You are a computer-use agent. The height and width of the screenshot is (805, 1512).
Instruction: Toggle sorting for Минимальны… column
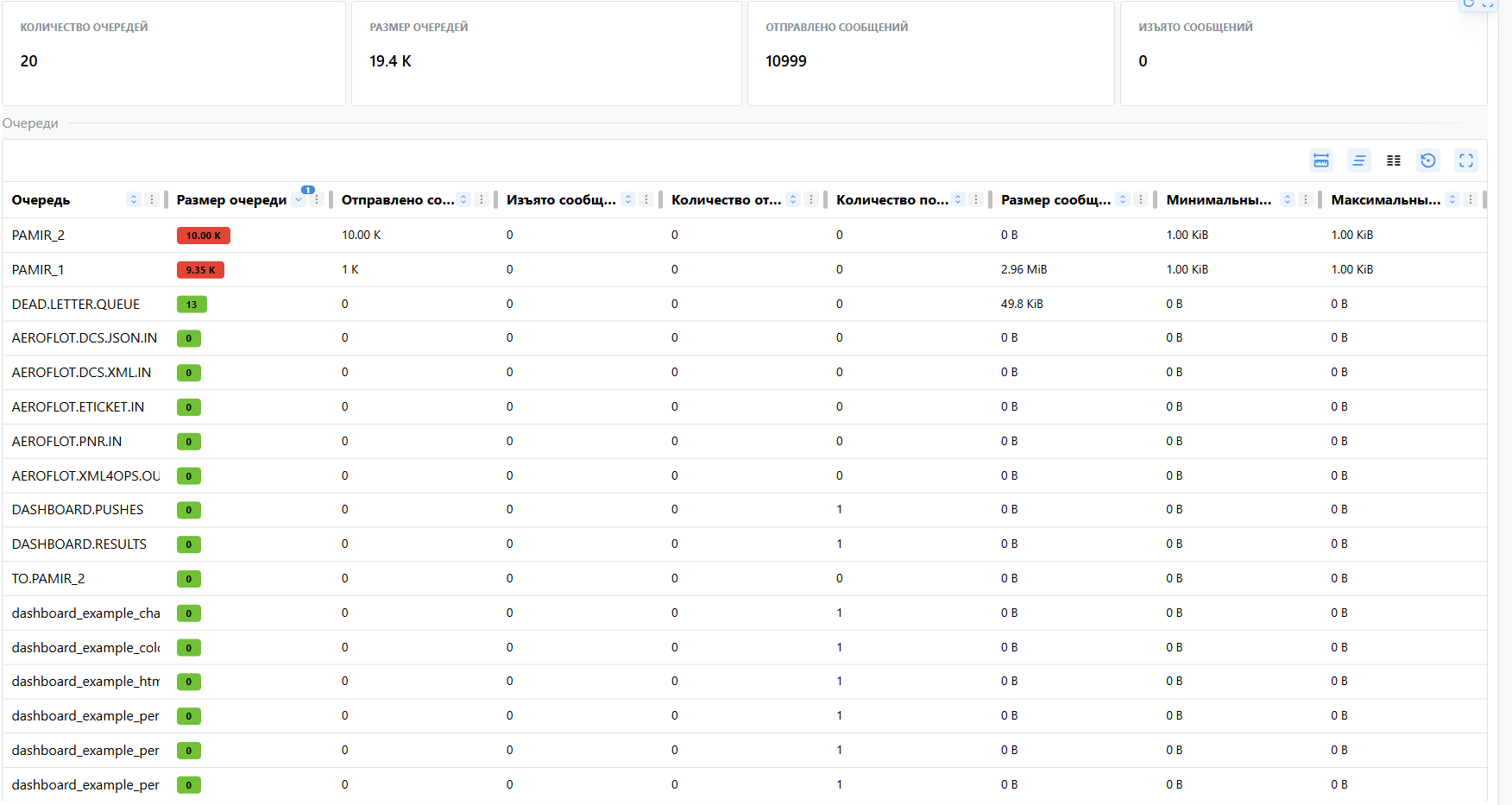coord(1288,200)
